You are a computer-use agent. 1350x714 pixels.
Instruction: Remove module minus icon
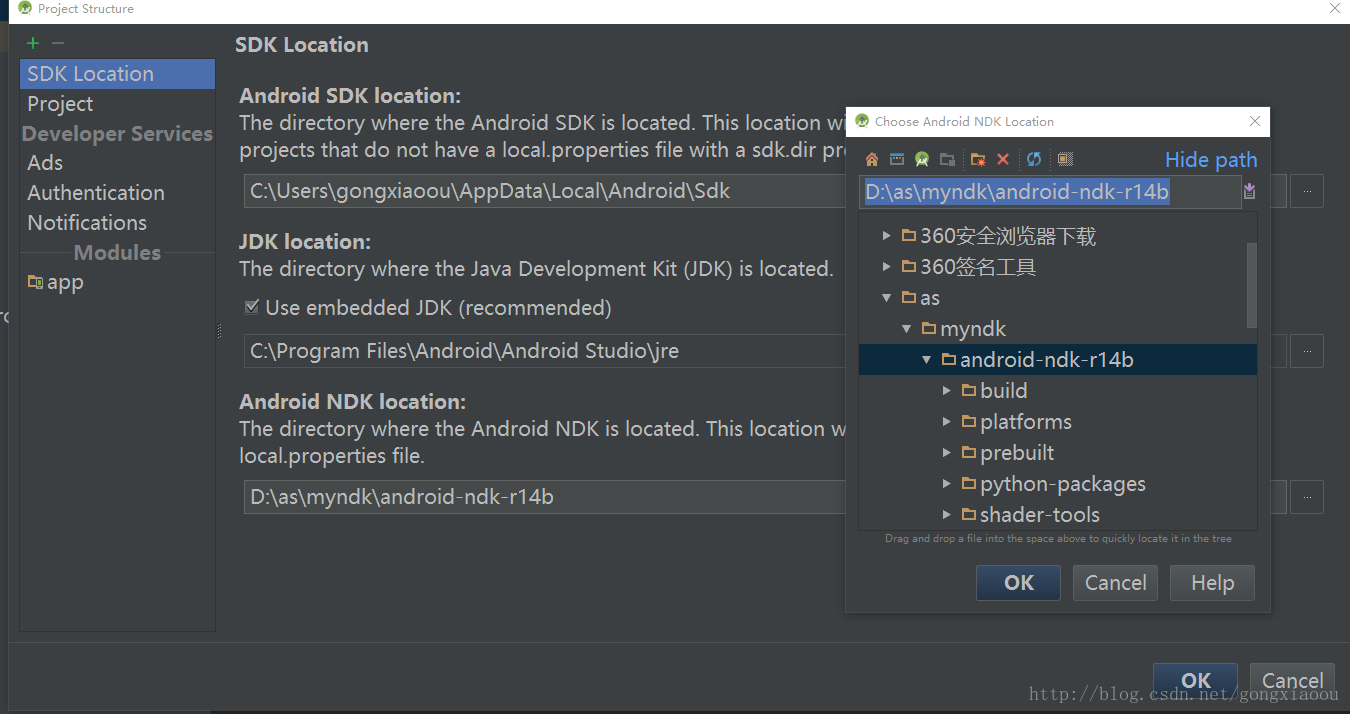[x=58, y=43]
